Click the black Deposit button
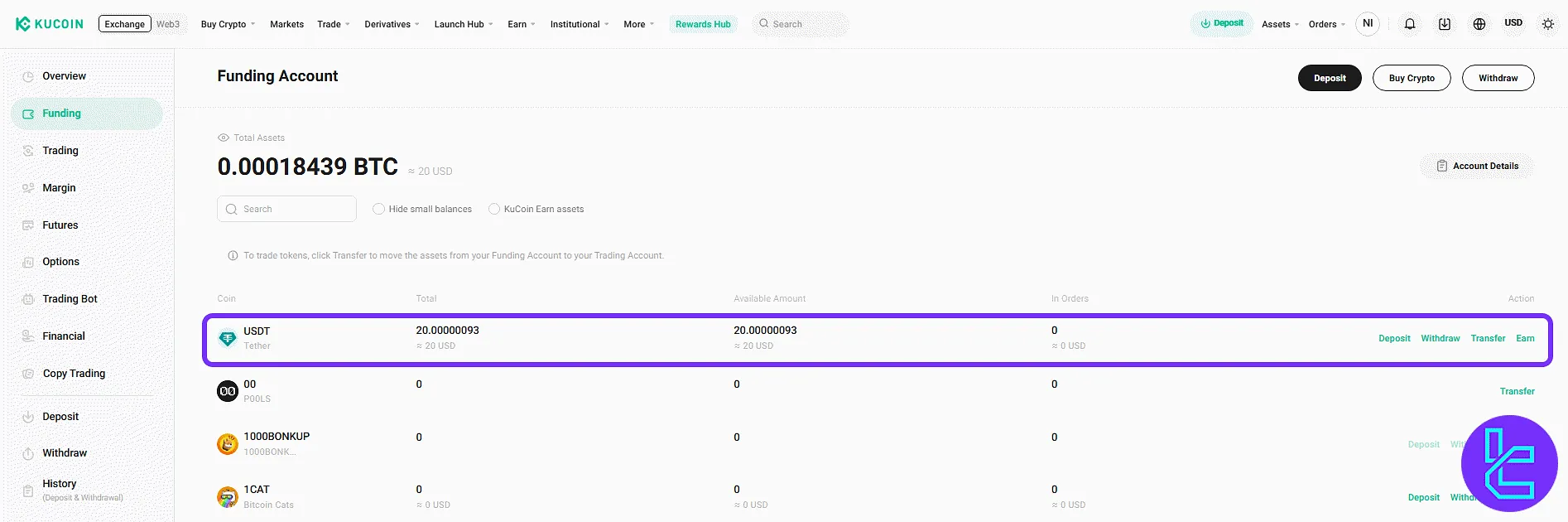Screen dimensions: 1568x522 pyautogui.click(x=1330, y=78)
